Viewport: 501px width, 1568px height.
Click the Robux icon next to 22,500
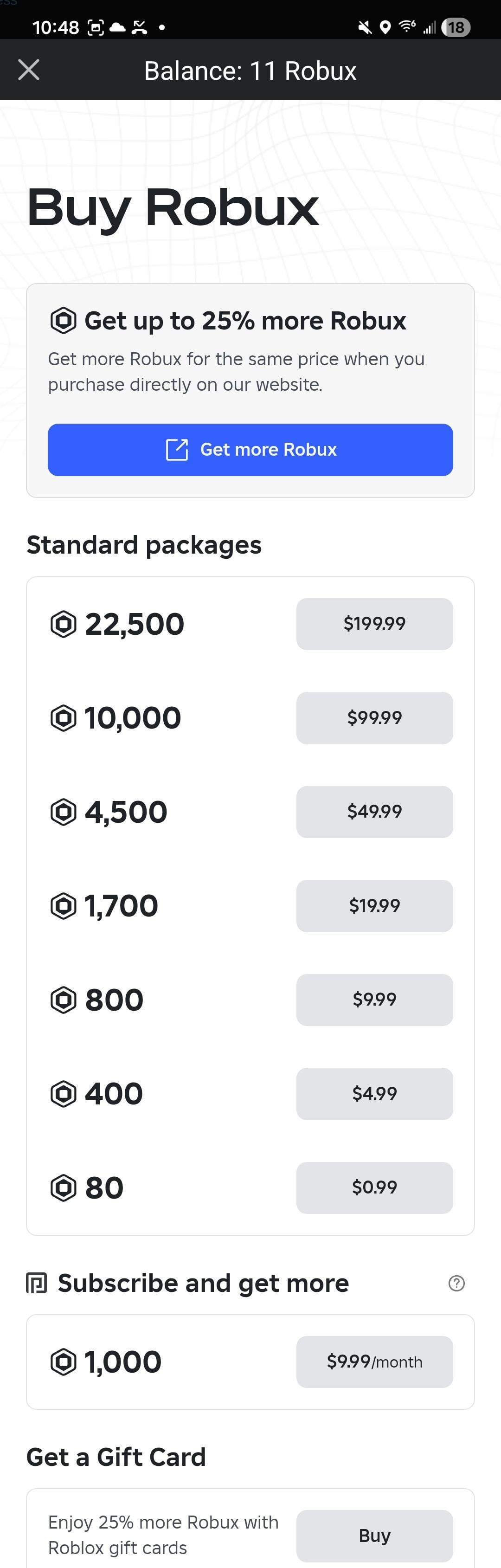[x=63, y=624]
